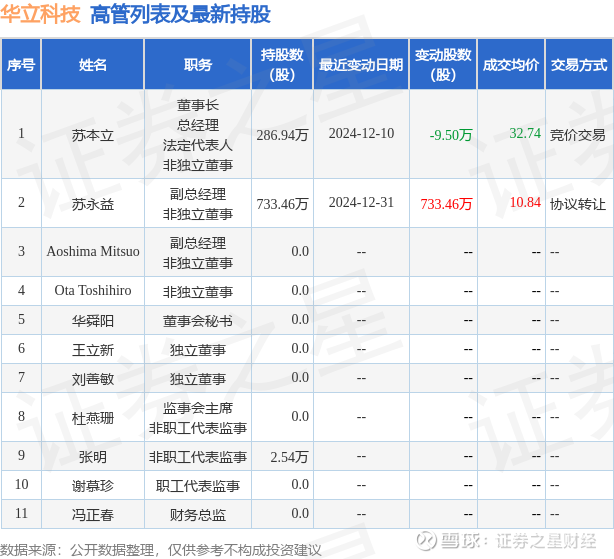Click row number 11
Viewport: 614px width, 559px height.
coord(21,513)
